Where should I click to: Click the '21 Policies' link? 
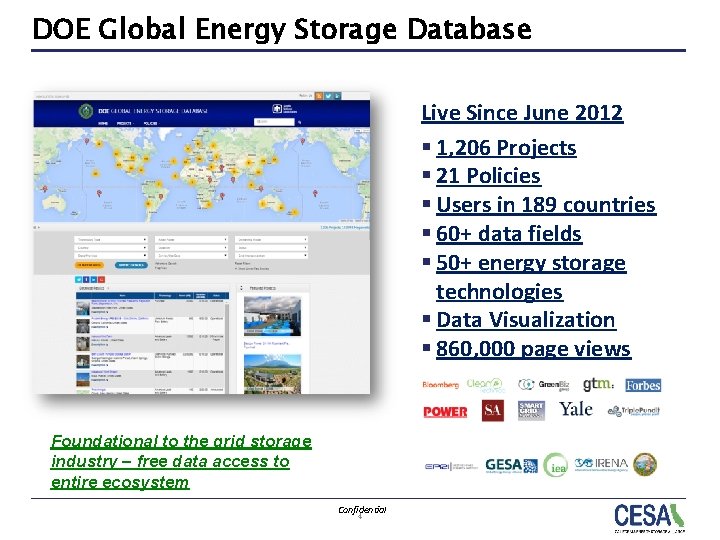click(488, 176)
